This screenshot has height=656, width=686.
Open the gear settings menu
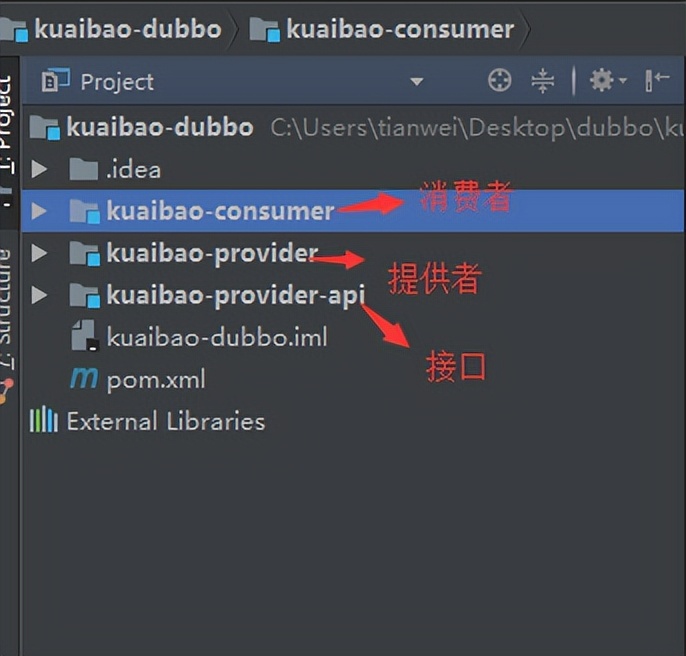click(608, 81)
